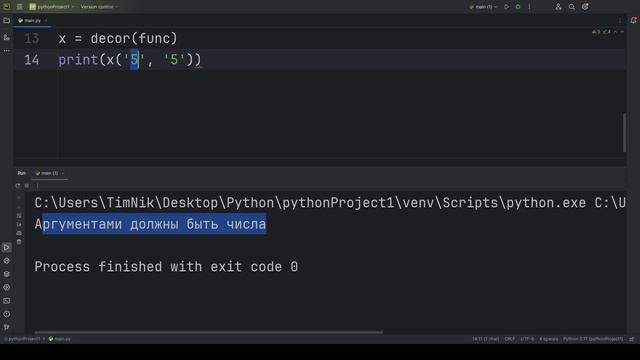Viewport: 640px width, 360px height.
Task: Open the Version control dropdown
Action: tap(99, 7)
